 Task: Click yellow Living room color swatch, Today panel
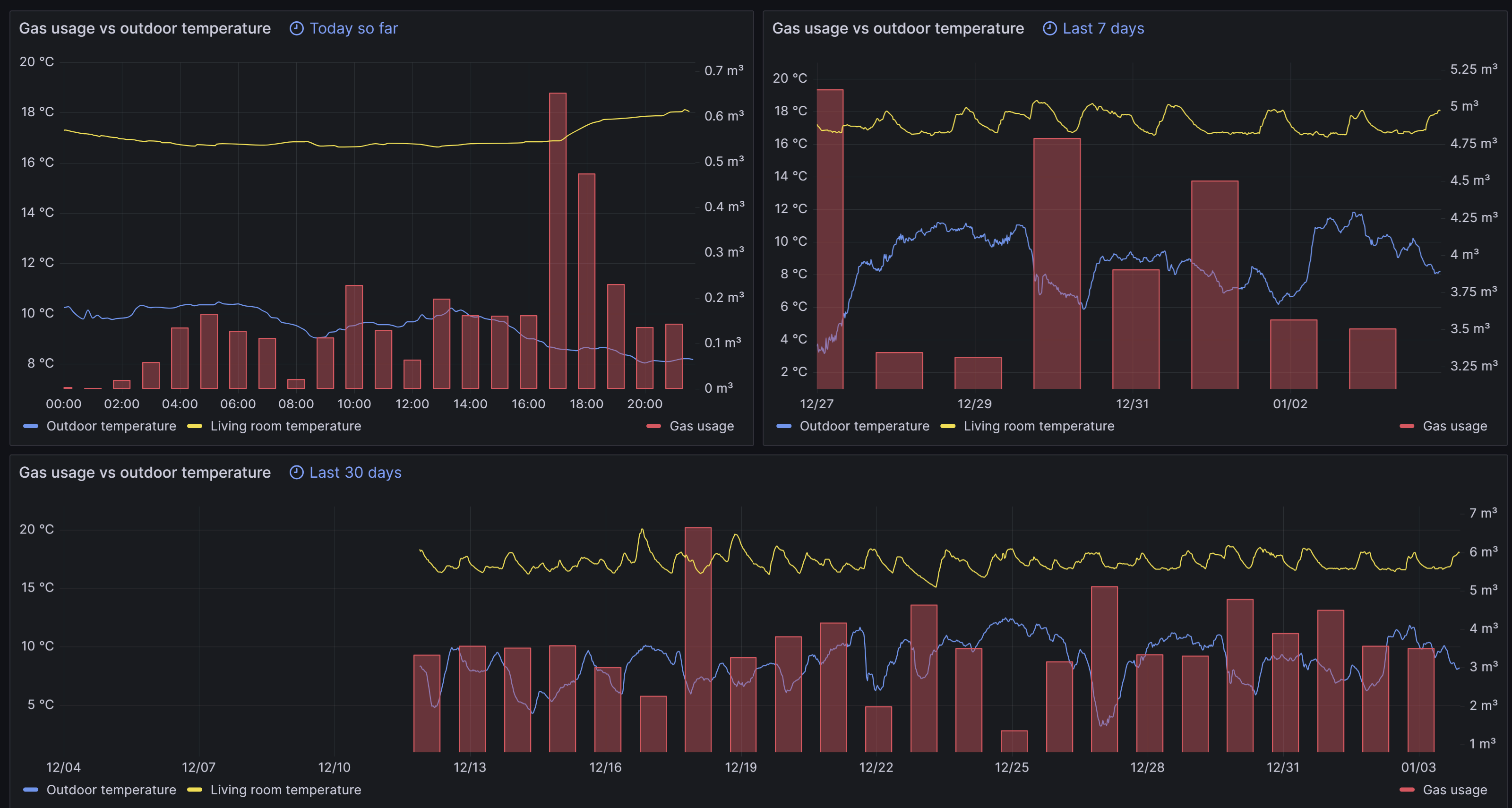194,426
